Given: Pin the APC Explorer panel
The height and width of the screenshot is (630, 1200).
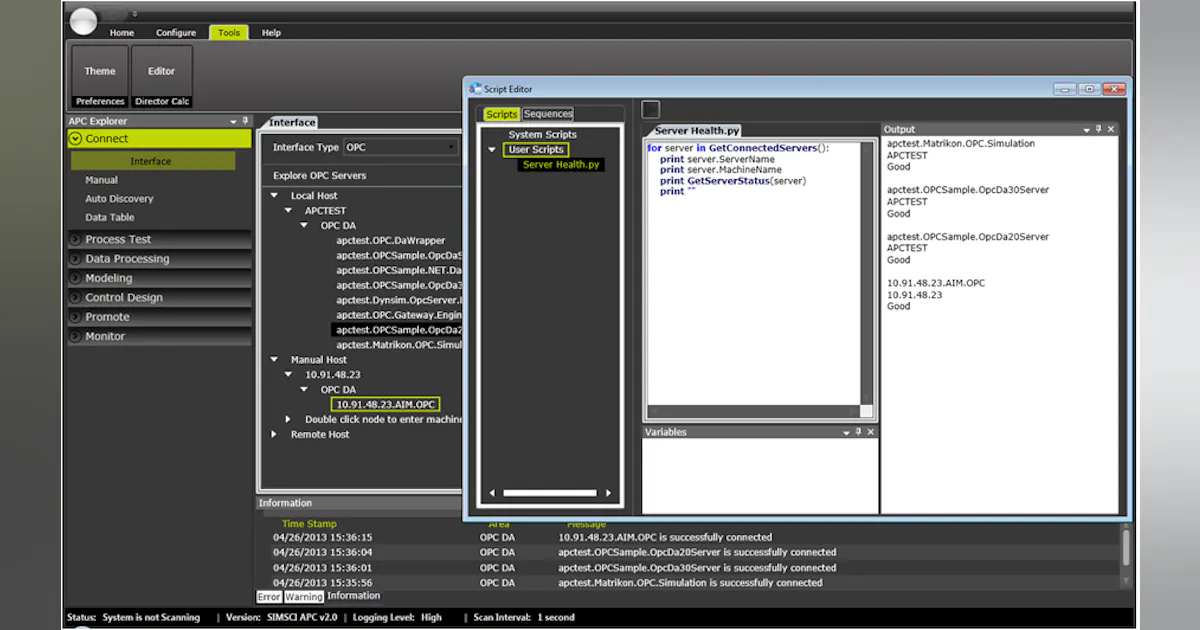Looking at the screenshot, I should click(245, 121).
